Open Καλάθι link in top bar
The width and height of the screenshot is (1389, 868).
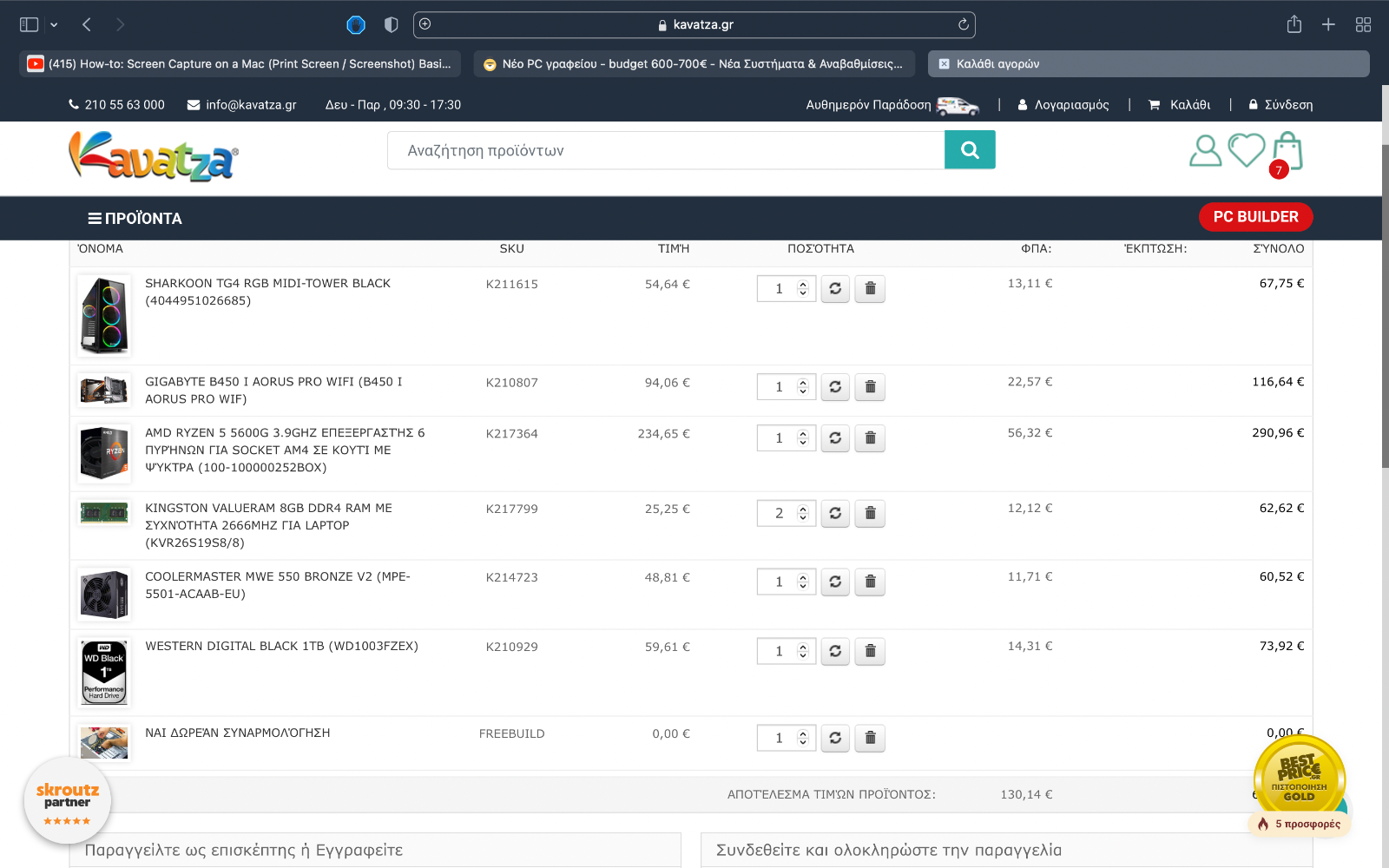coord(1179,105)
